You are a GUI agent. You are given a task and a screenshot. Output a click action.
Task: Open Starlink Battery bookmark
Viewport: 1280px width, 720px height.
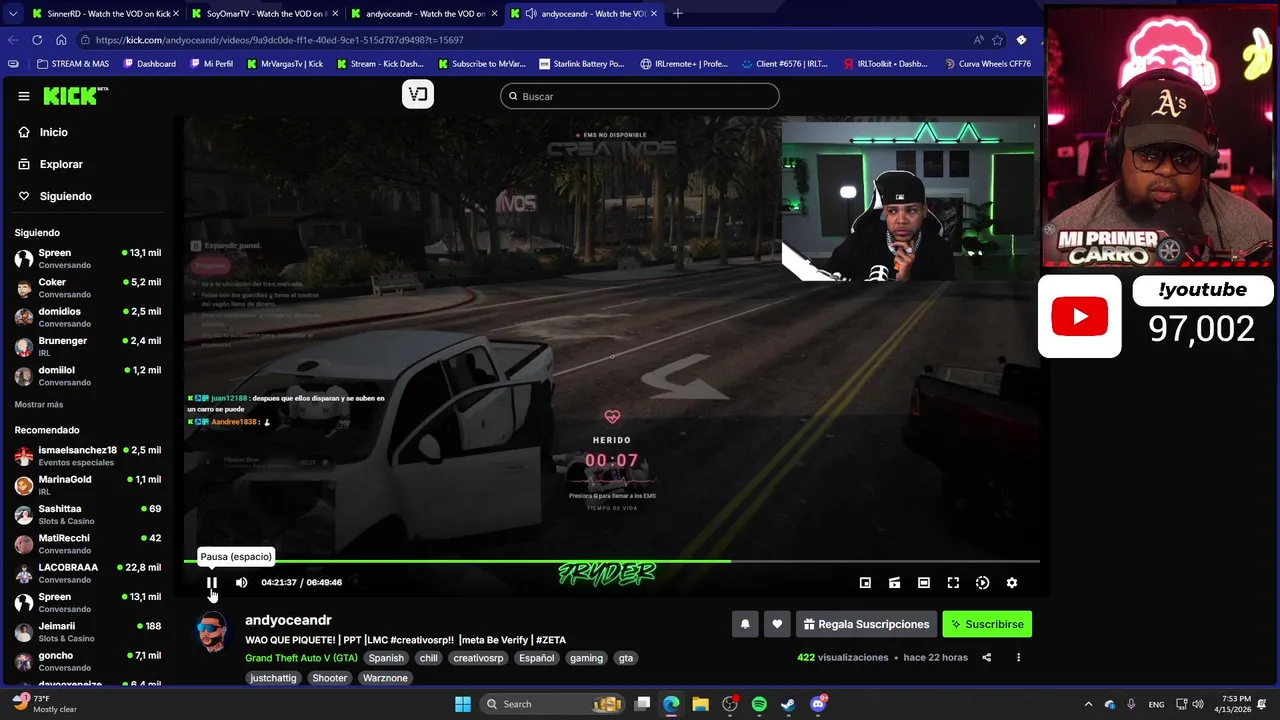(x=582, y=64)
